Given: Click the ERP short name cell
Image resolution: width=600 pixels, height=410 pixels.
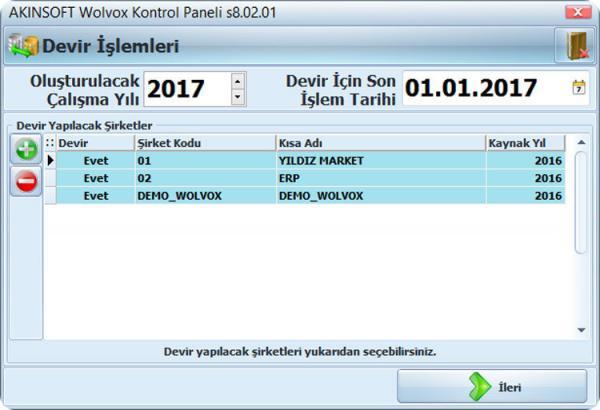Looking at the screenshot, I should [x=381, y=178].
